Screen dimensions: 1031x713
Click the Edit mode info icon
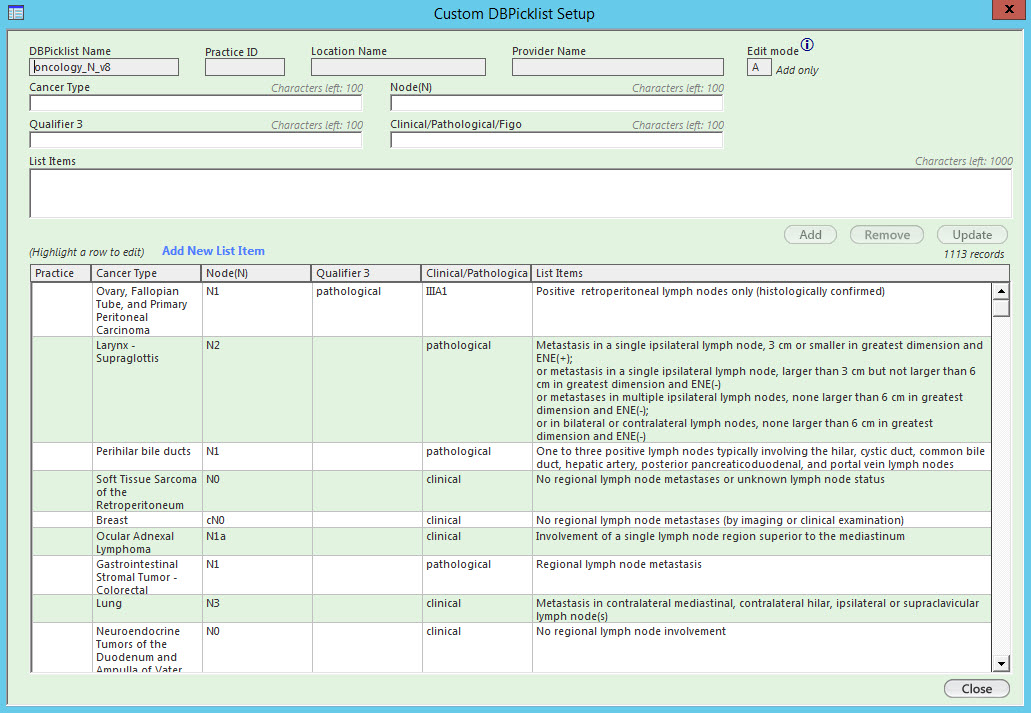pyautogui.click(x=807, y=45)
